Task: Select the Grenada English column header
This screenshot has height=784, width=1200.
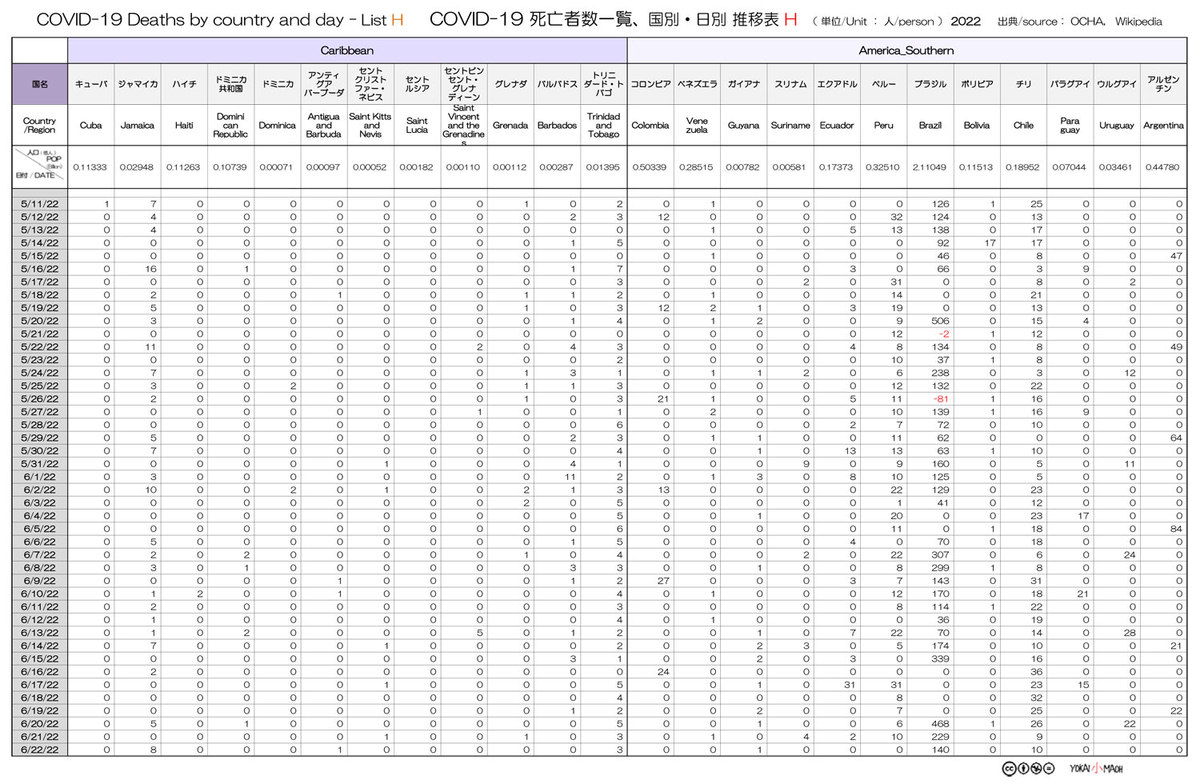Action: tap(509, 127)
